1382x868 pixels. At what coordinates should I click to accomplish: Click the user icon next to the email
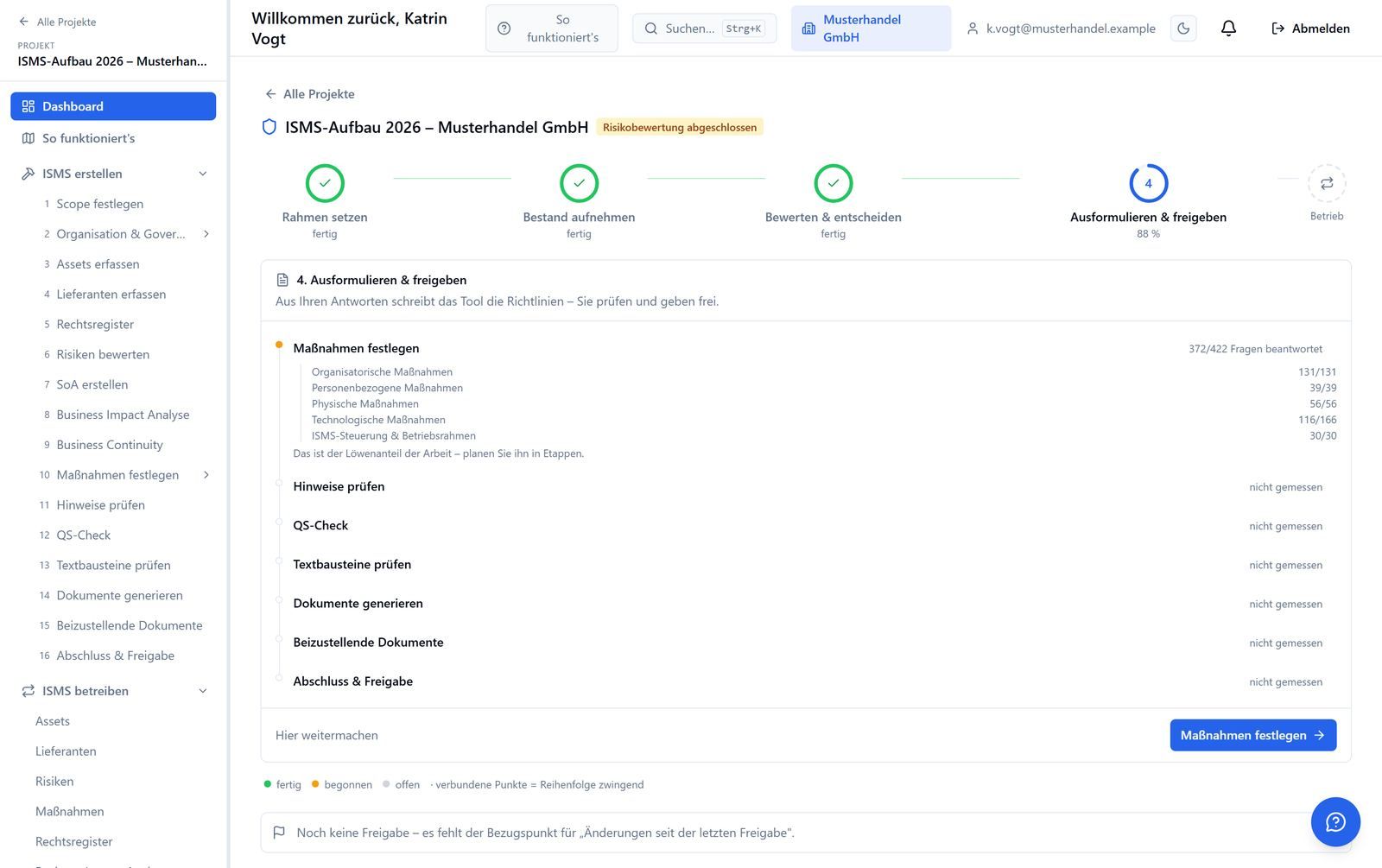click(x=973, y=29)
